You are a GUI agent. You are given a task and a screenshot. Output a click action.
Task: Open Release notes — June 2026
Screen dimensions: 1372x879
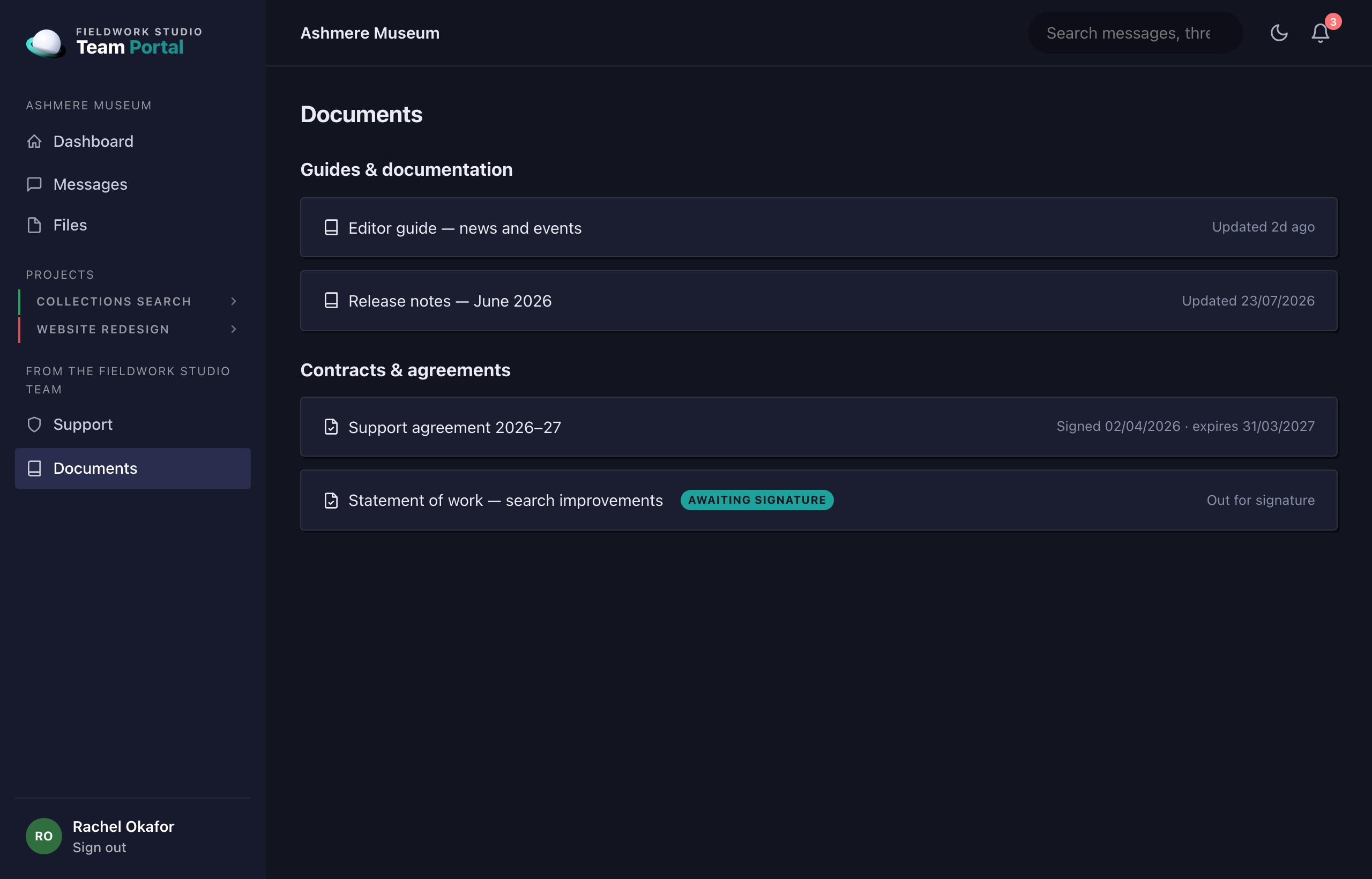[x=818, y=301]
